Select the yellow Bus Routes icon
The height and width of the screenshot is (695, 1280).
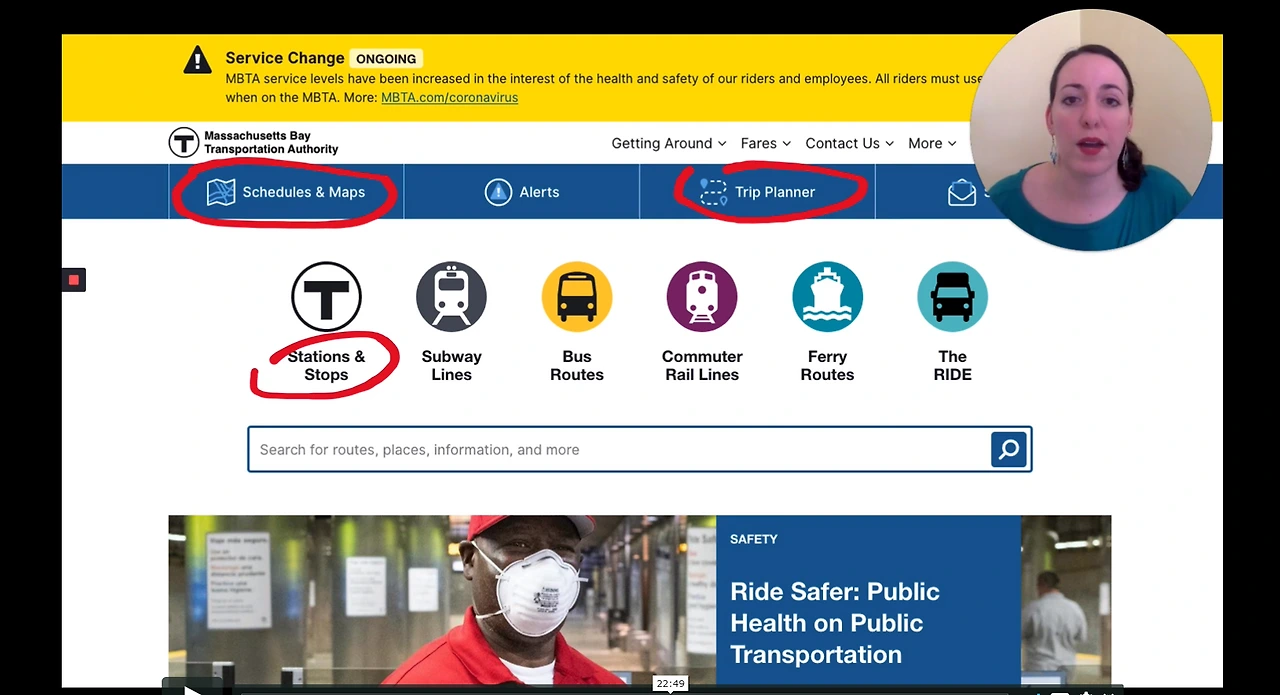pyautogui.click(x=577, y=296)
